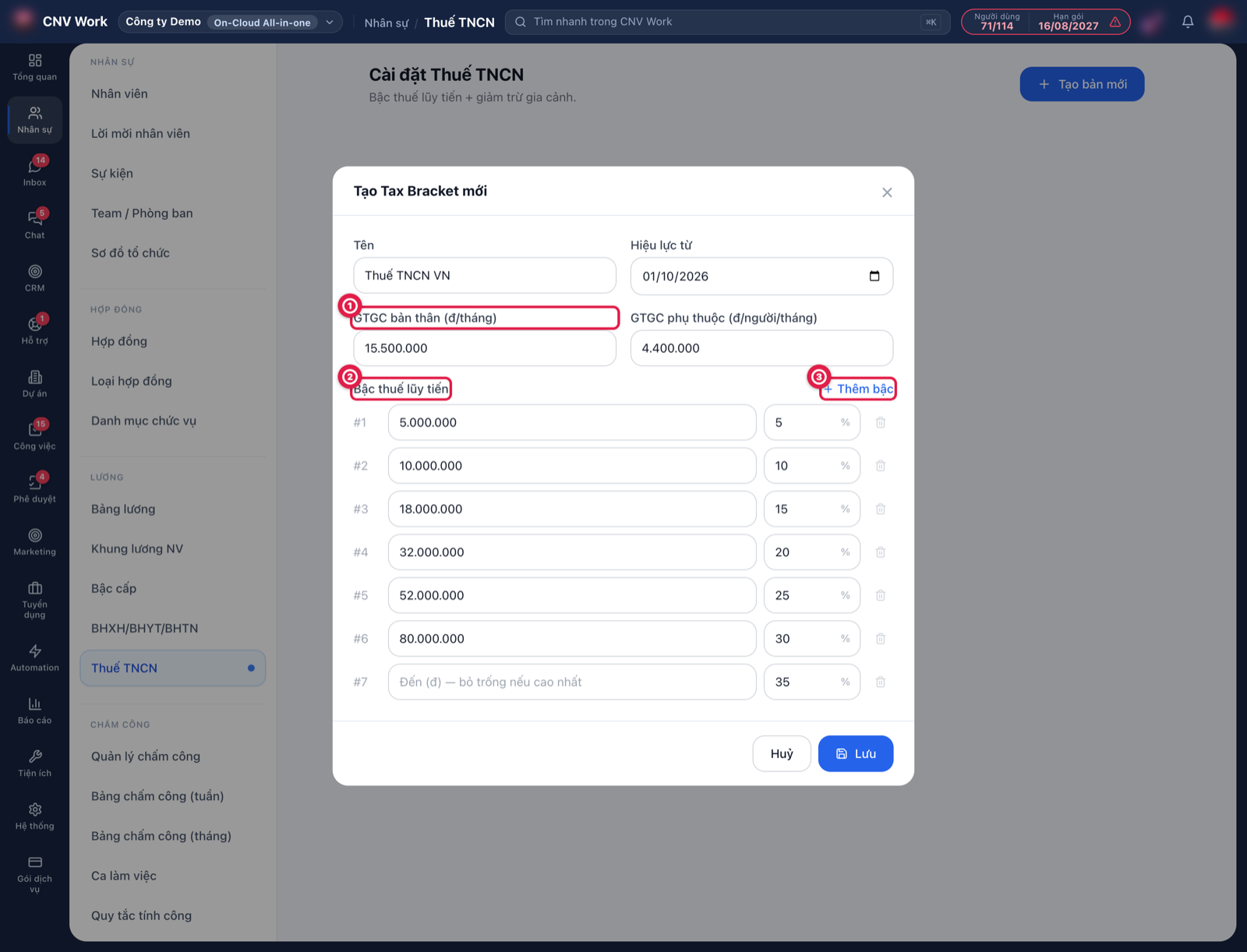Screen dimensions: 1247x952
Task: Open the Gói dịch vụ sidebar icon
Action: tap(35, 874)
